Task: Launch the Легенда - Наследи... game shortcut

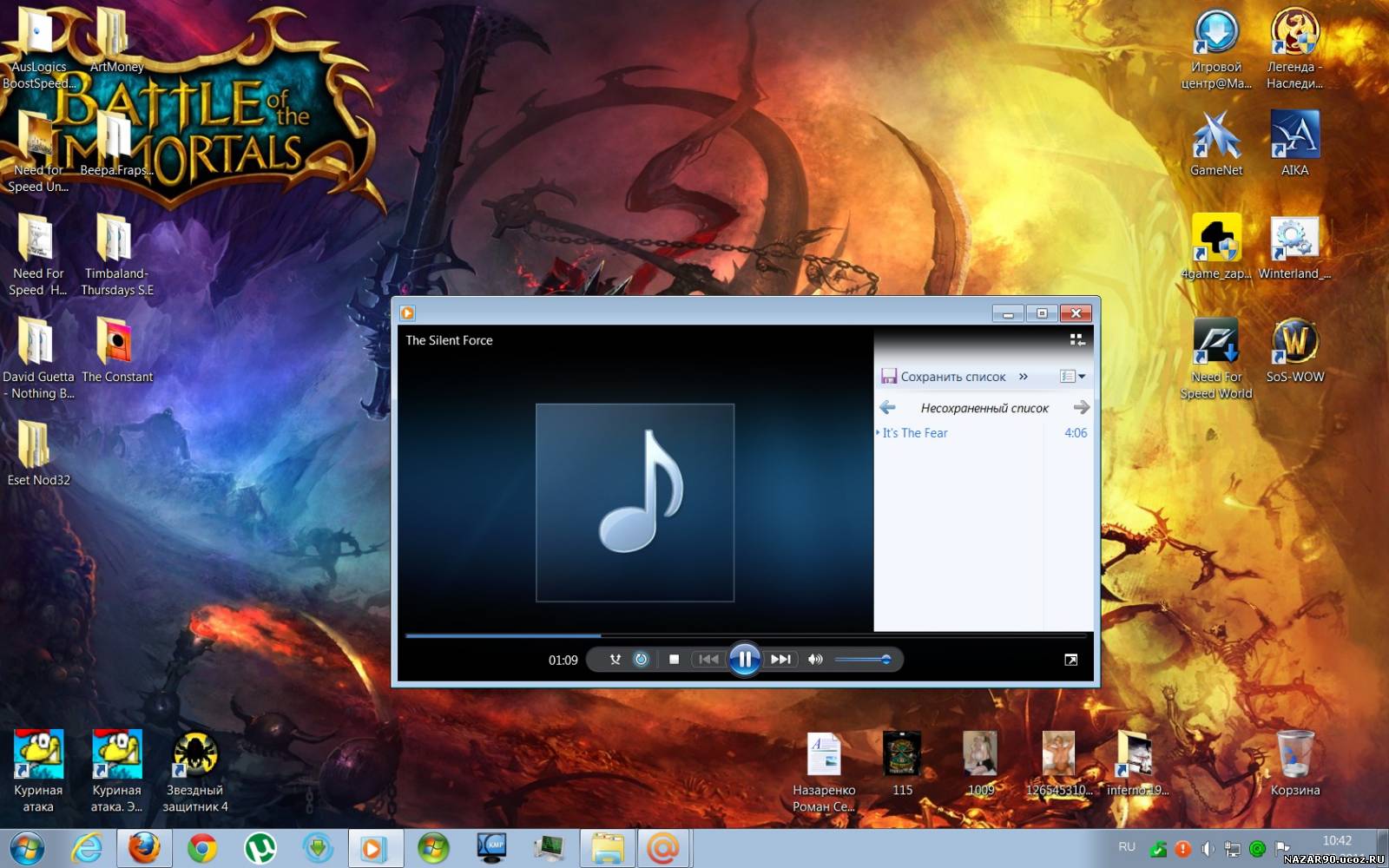Action: (x=1294, y=49)
